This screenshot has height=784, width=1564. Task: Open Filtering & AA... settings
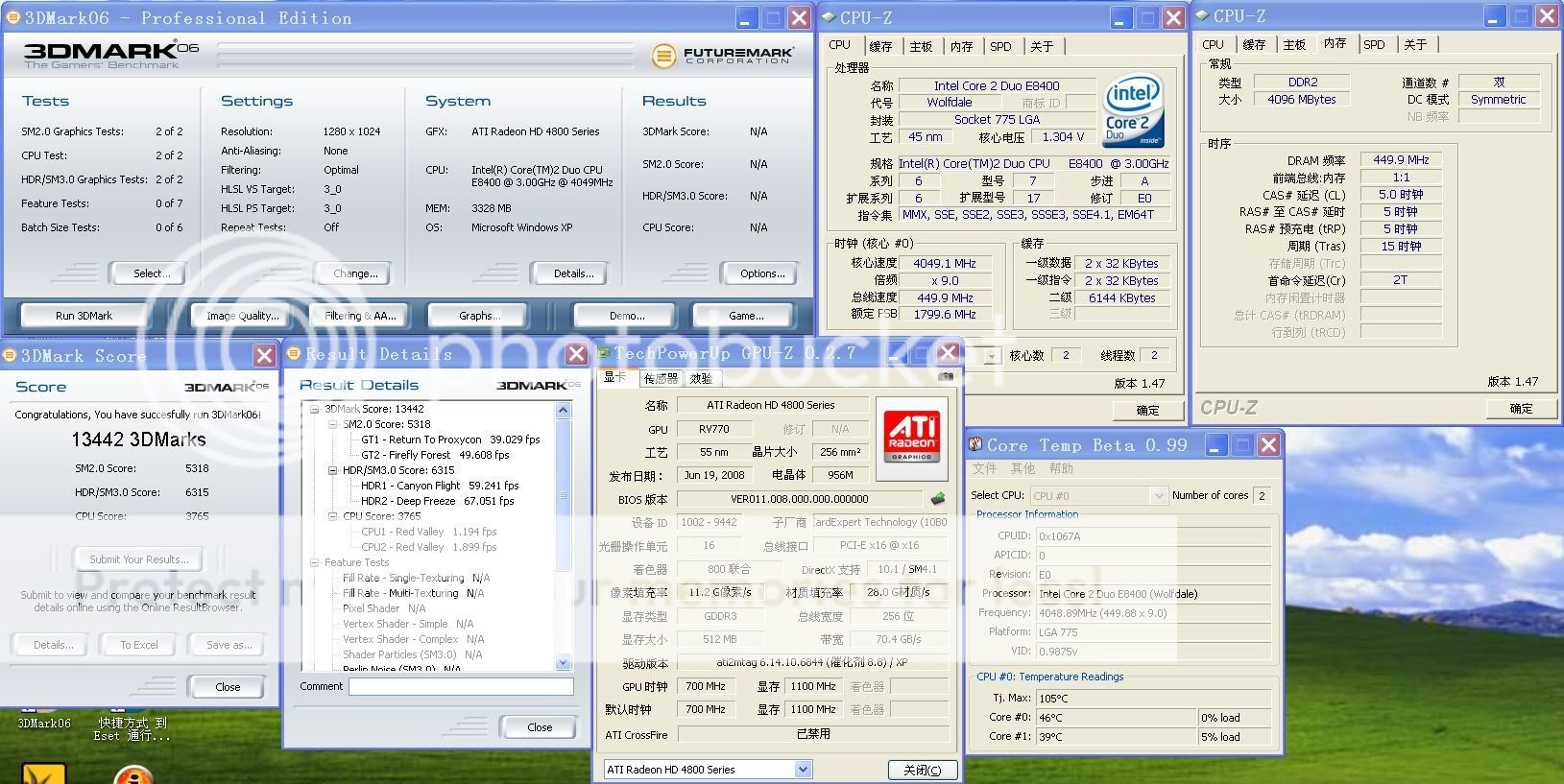360,316
